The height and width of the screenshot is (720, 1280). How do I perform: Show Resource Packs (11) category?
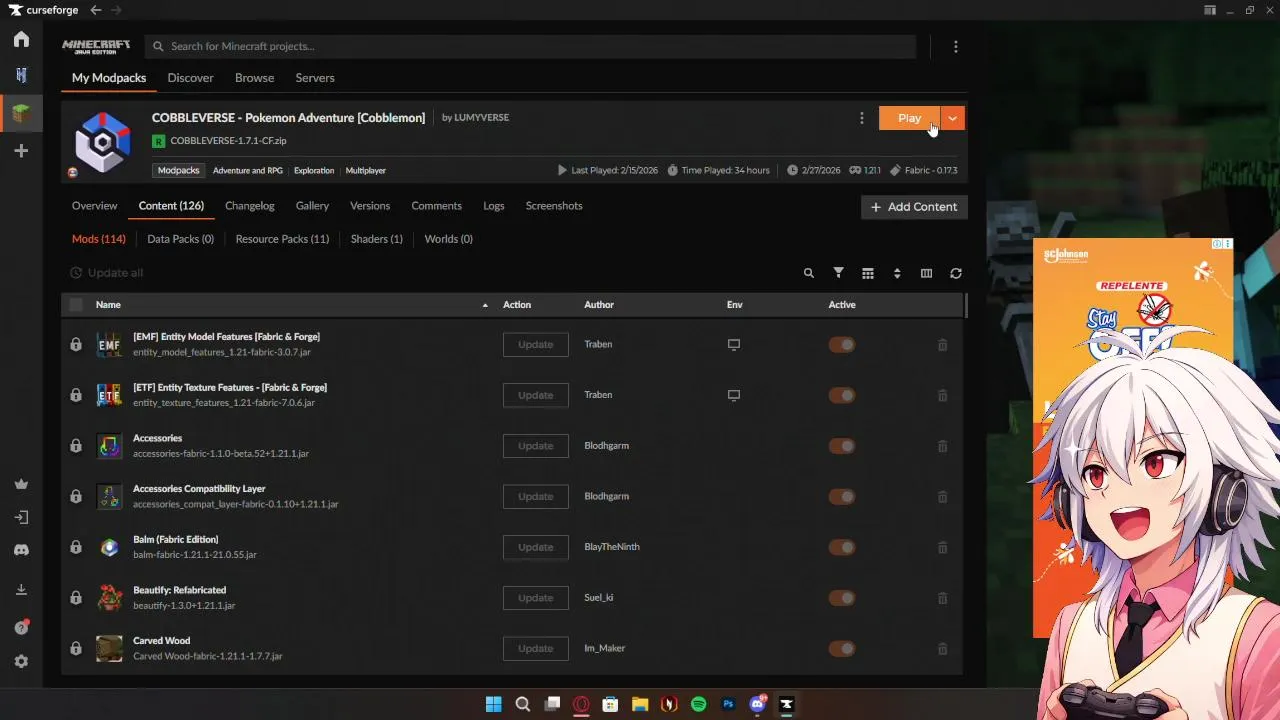tap(282, 239)
